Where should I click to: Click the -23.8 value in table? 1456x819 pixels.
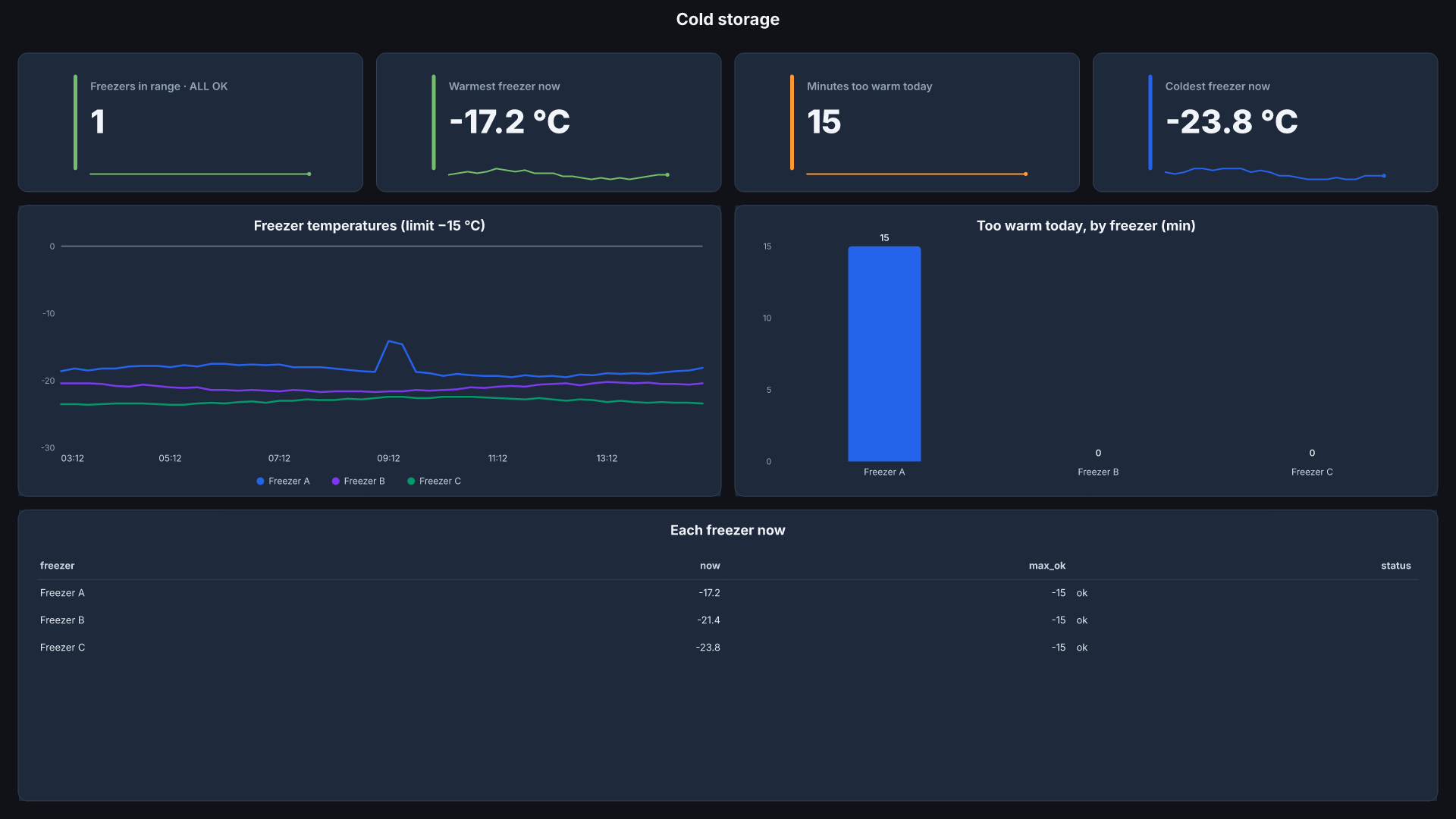708,648
